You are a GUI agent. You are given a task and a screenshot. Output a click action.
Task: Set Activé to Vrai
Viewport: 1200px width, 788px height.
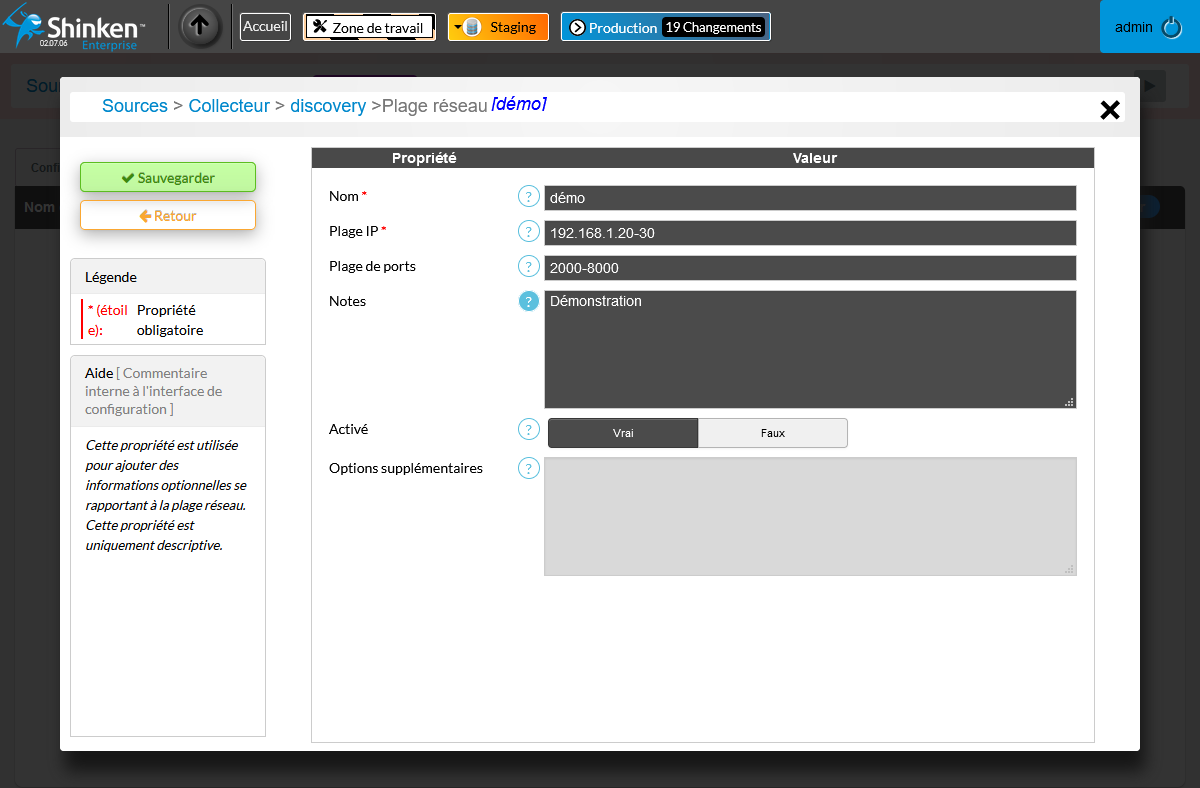[x=623, y=433]
